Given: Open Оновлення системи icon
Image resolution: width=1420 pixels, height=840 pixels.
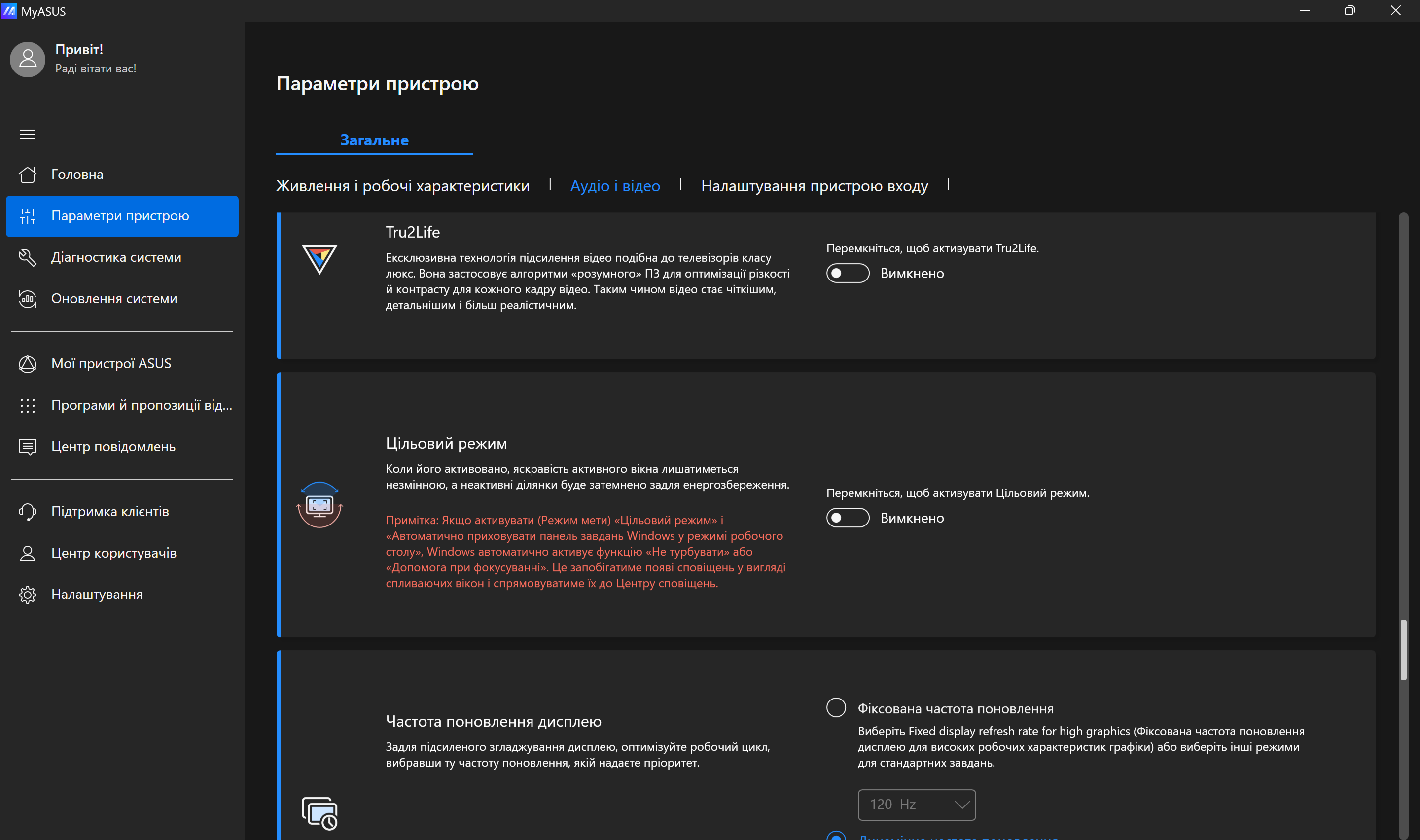Looking at the screenshot, I should tap(27, 298).
